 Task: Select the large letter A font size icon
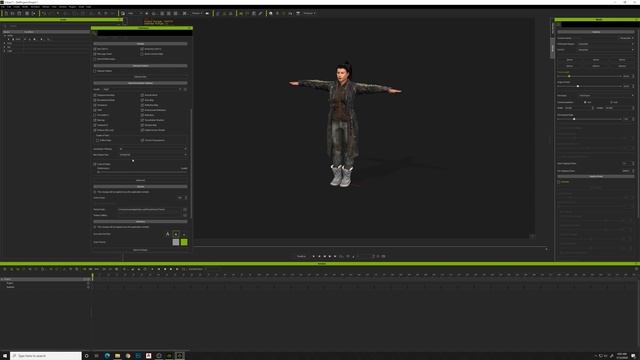(167, 234)
